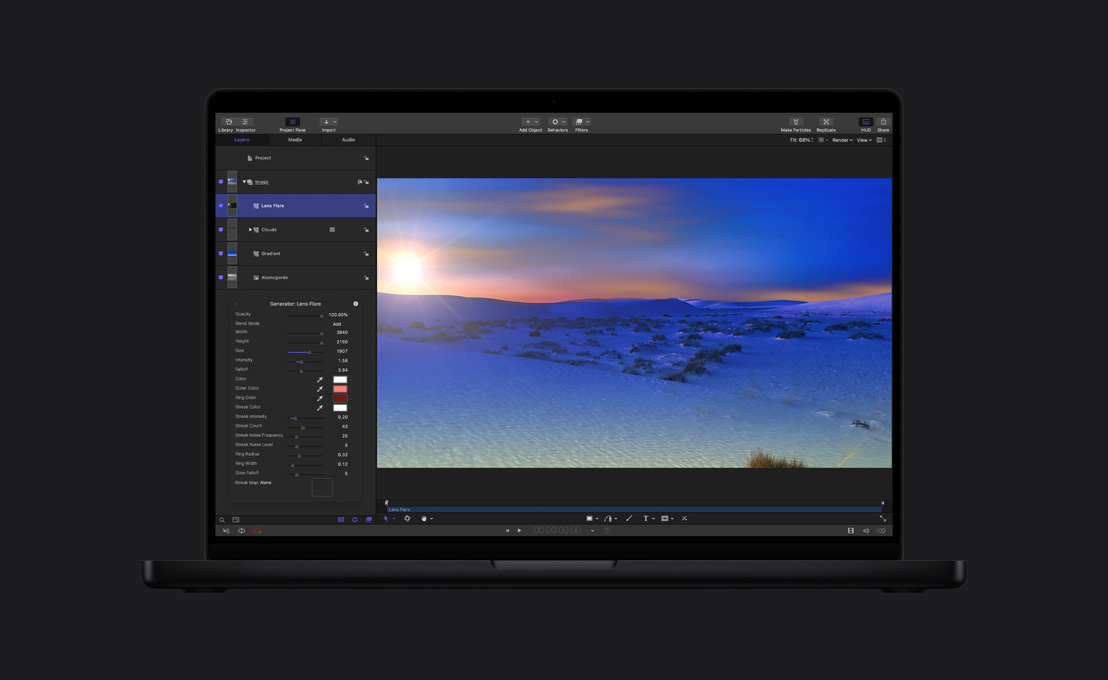
Task: Open the Behaviors menu in the toolbar
Action: pyautogui.click(x=557, y=122)
